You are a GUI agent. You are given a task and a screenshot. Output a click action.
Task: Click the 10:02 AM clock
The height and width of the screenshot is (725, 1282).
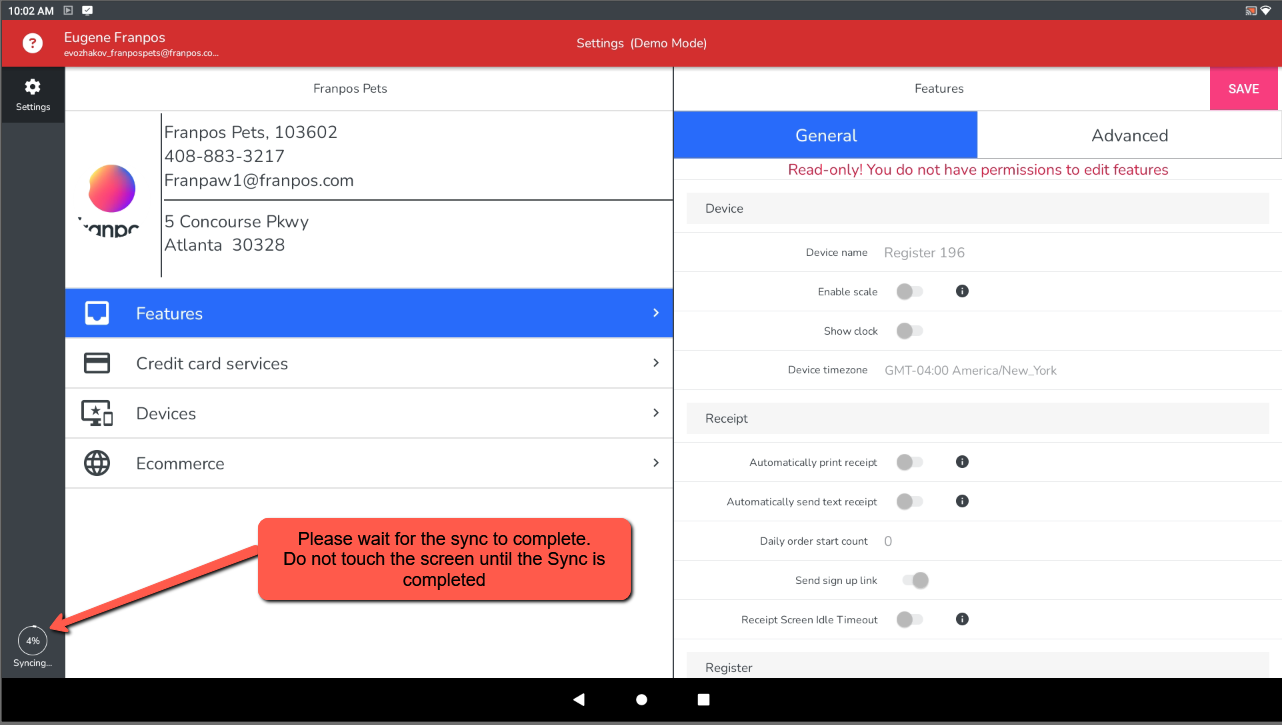coord(30,10)
